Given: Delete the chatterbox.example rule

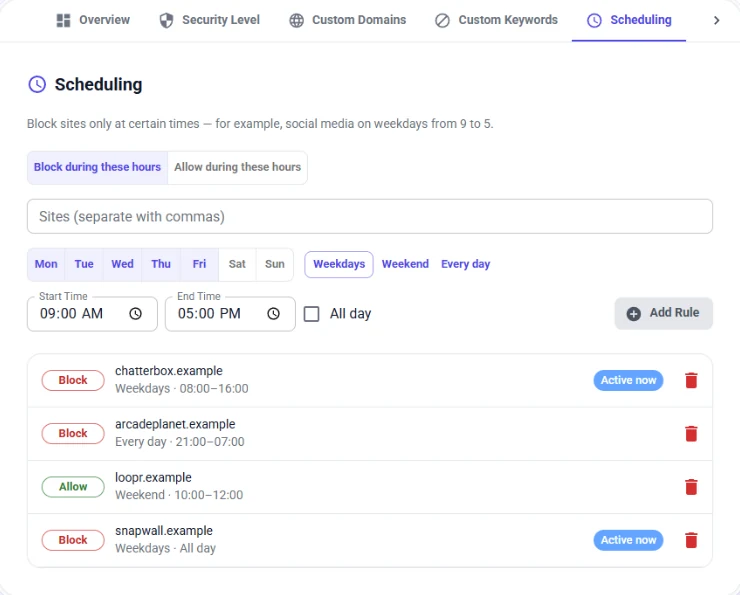Looking at the screenshot, I should click(691, 380).
